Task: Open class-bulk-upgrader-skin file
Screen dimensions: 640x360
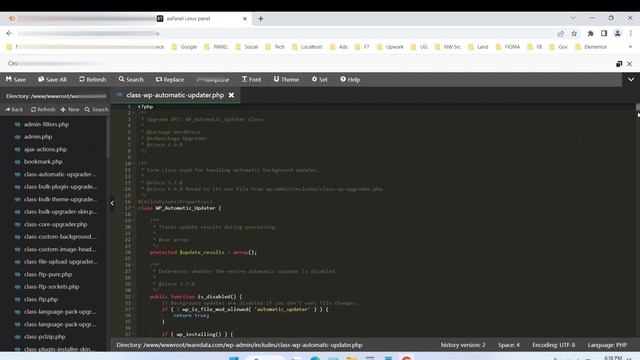Action: coord(60,212)
